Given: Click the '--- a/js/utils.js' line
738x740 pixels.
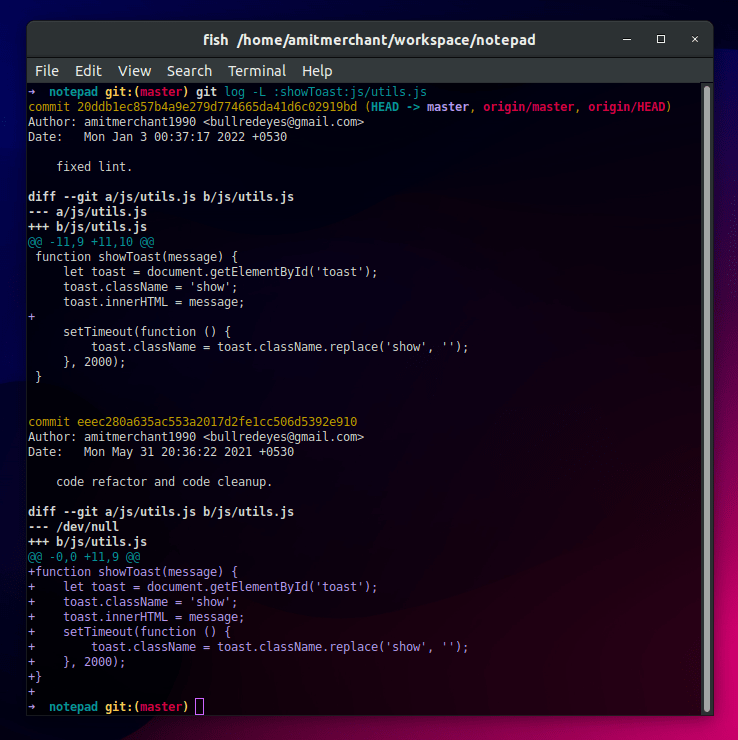Looking at the screenshot, I should 87,212.
